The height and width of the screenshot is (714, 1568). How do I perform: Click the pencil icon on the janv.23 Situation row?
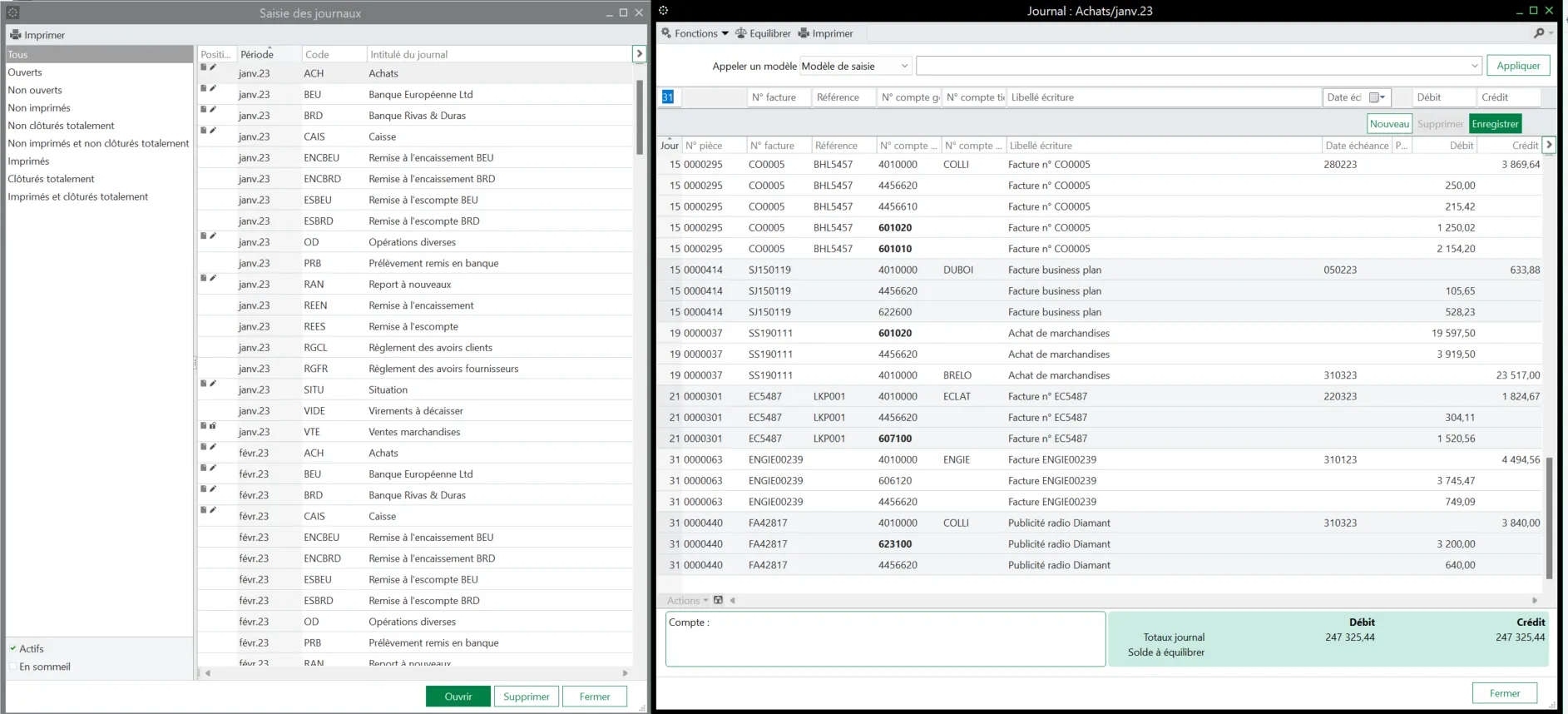[213, 384]
